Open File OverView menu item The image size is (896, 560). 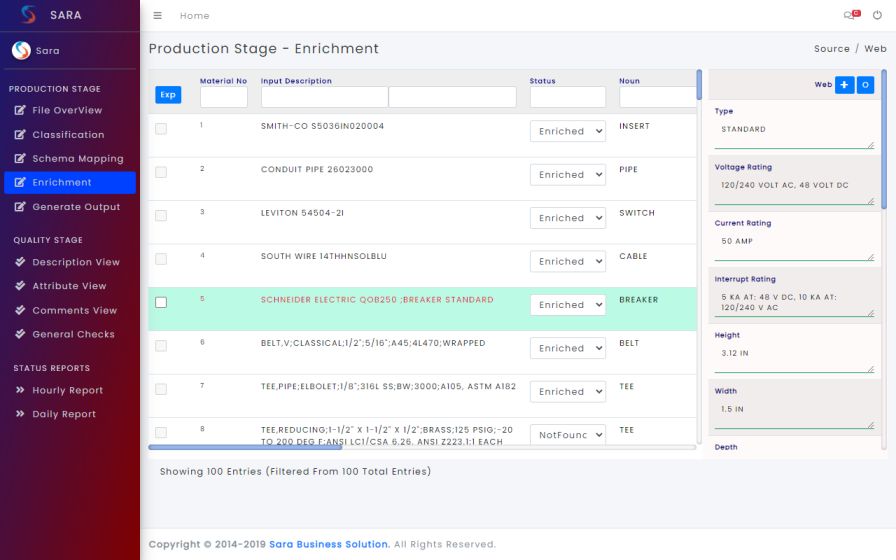click(x=70, y=110)
